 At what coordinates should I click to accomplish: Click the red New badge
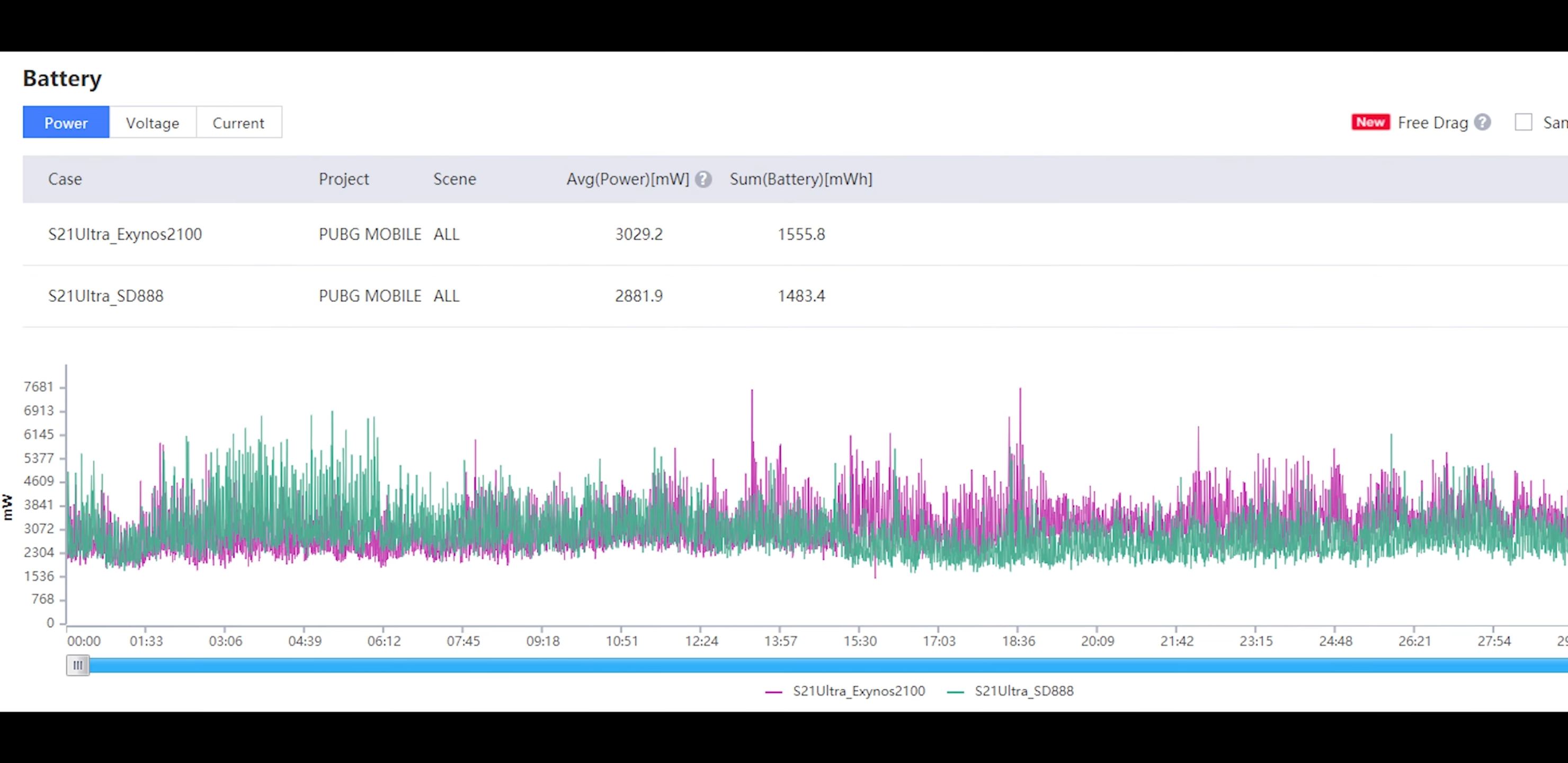tap(1370, 122)
